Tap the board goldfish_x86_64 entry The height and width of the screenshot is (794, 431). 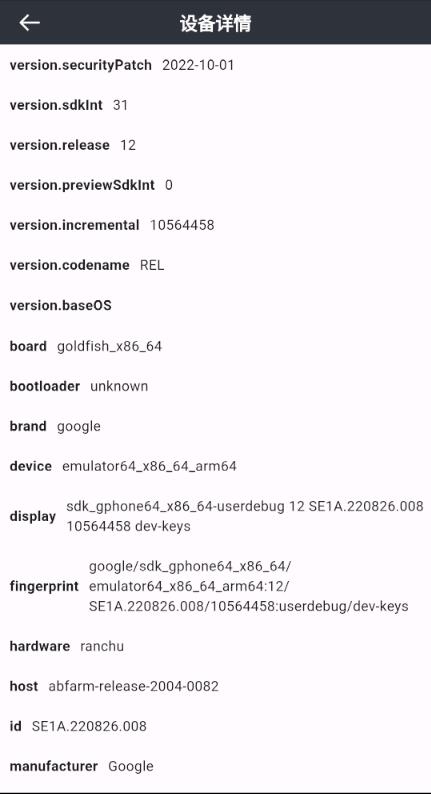215,346
